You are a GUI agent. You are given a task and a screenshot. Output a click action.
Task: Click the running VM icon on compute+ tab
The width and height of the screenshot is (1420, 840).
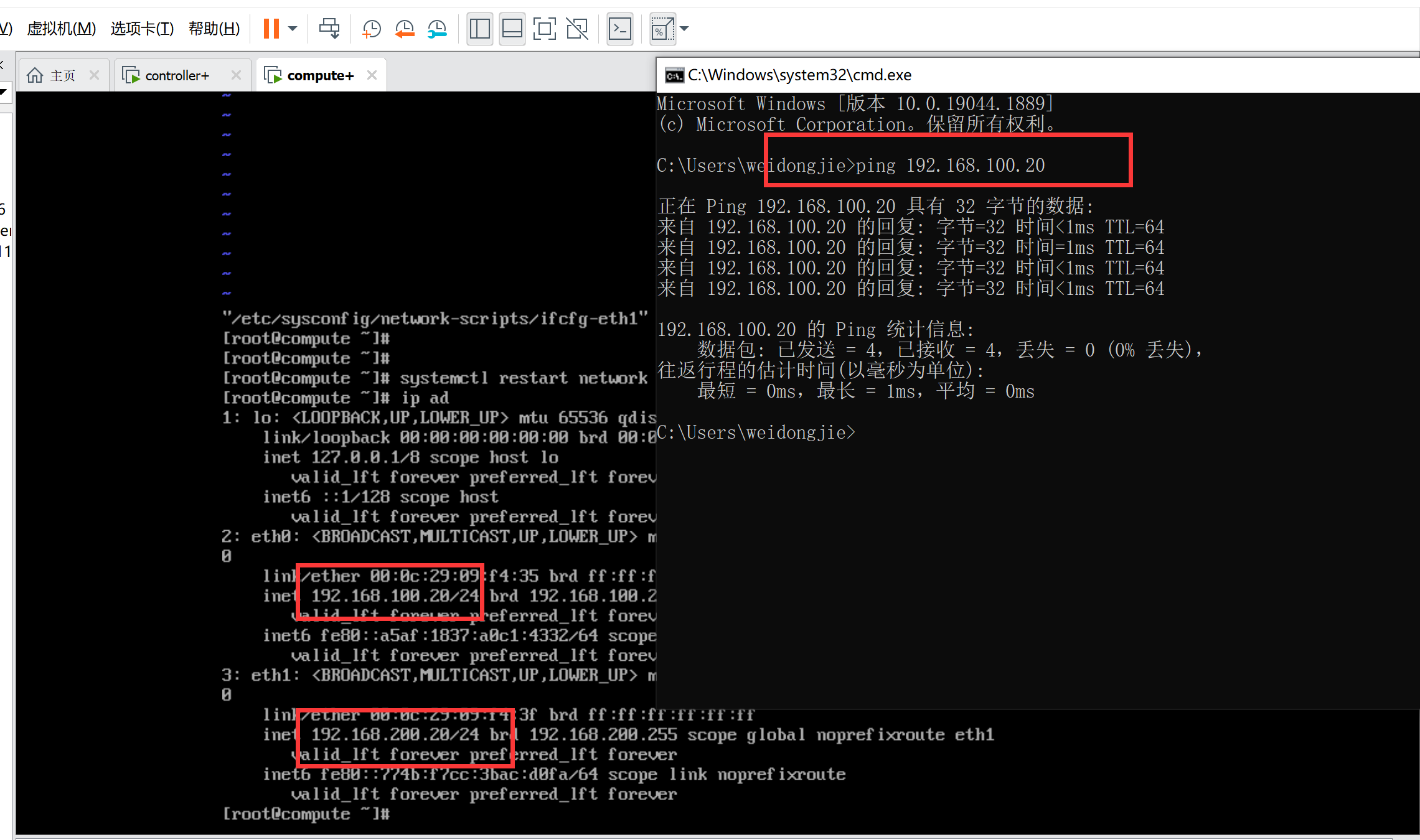coord(273,75)
